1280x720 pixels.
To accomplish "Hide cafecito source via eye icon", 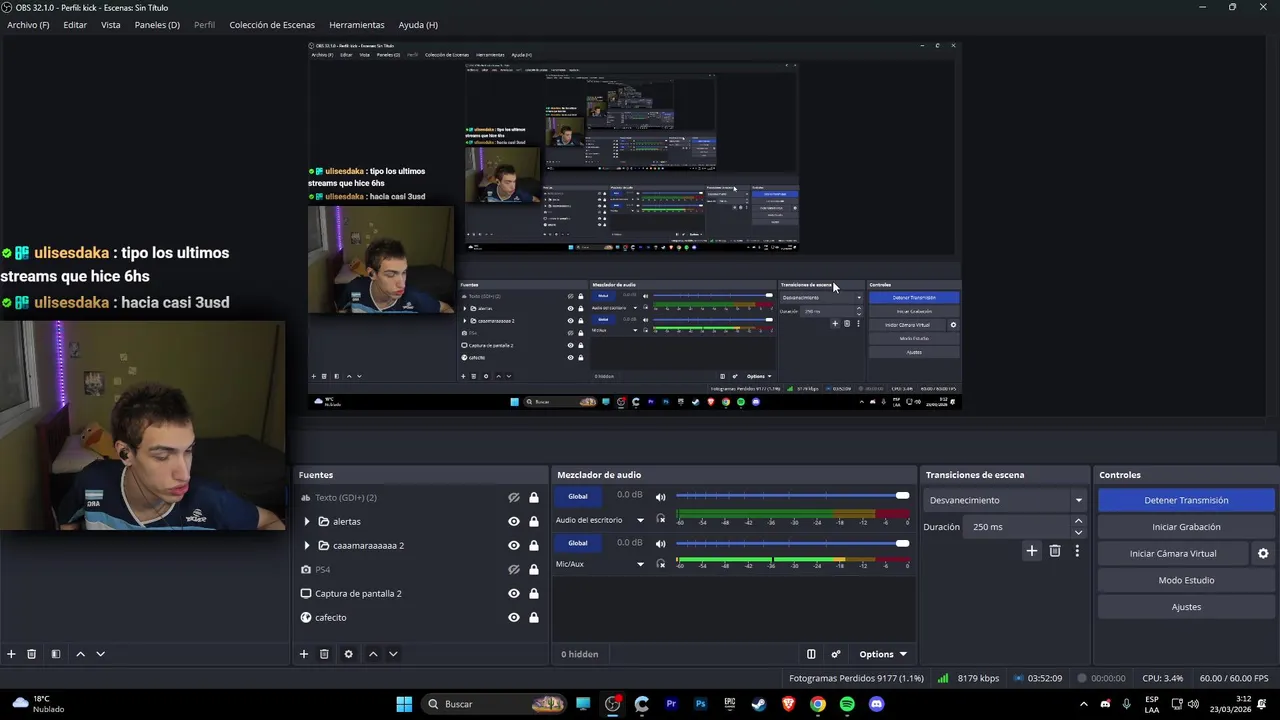I will [x=514, y=617].
